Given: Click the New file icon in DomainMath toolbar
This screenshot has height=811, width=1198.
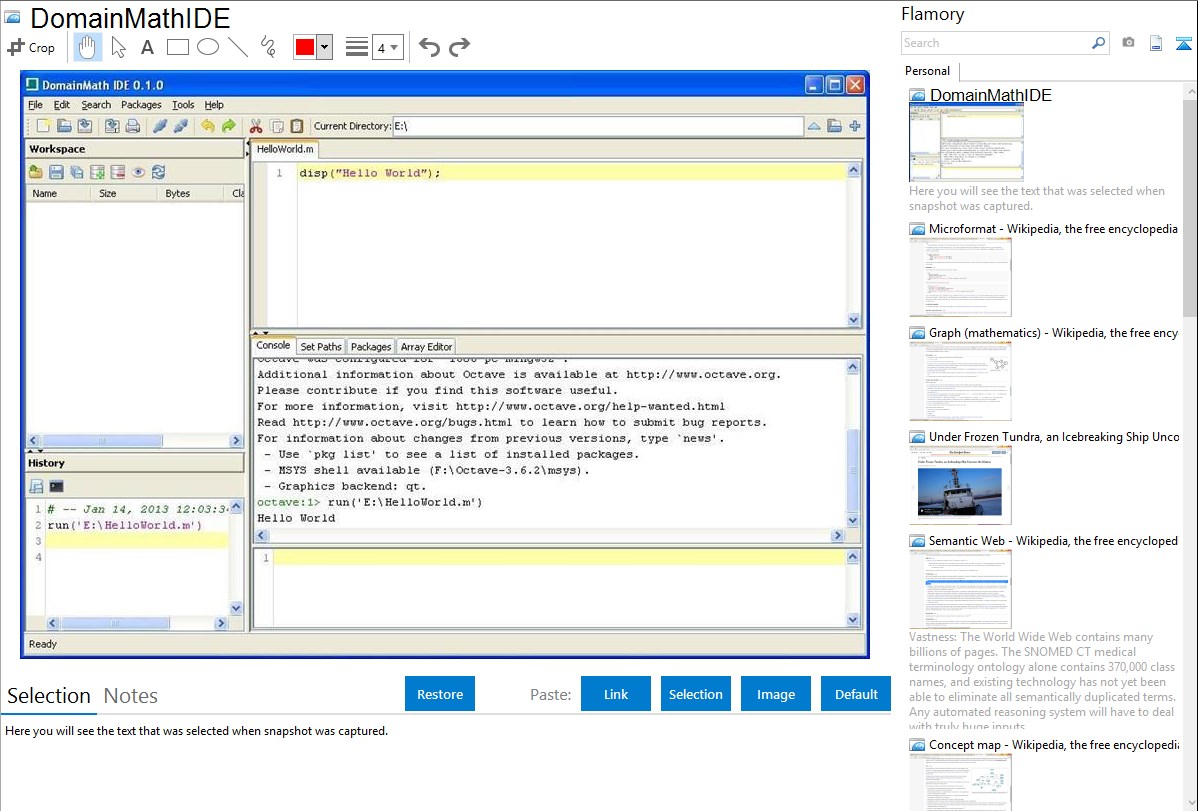Looking at the screenshot, I should click(x=43, y=126).
